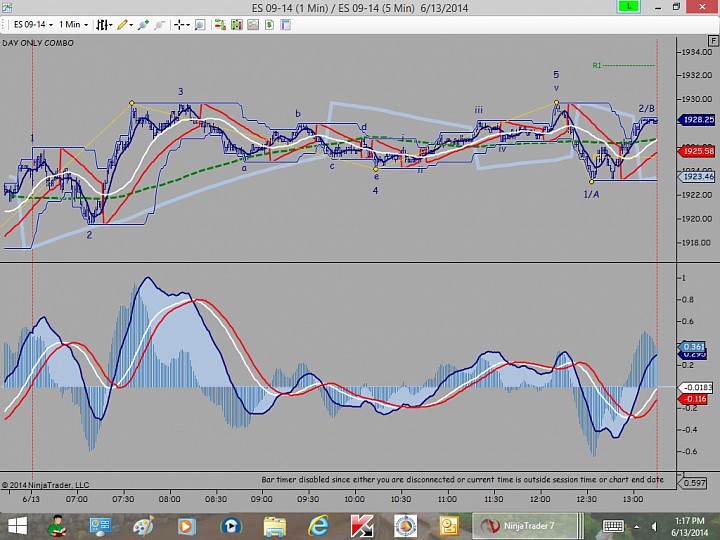Open Data Series via candlestick icon
The height and width of the screenshot is (540, 720).
point(236,25)
